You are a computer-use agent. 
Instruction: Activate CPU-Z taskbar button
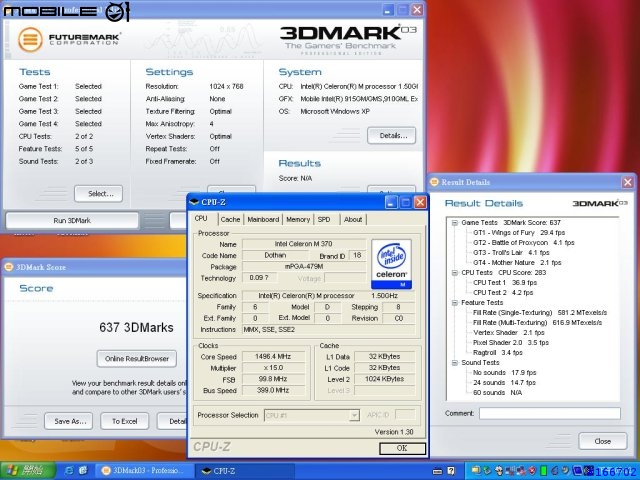point(245,471)
